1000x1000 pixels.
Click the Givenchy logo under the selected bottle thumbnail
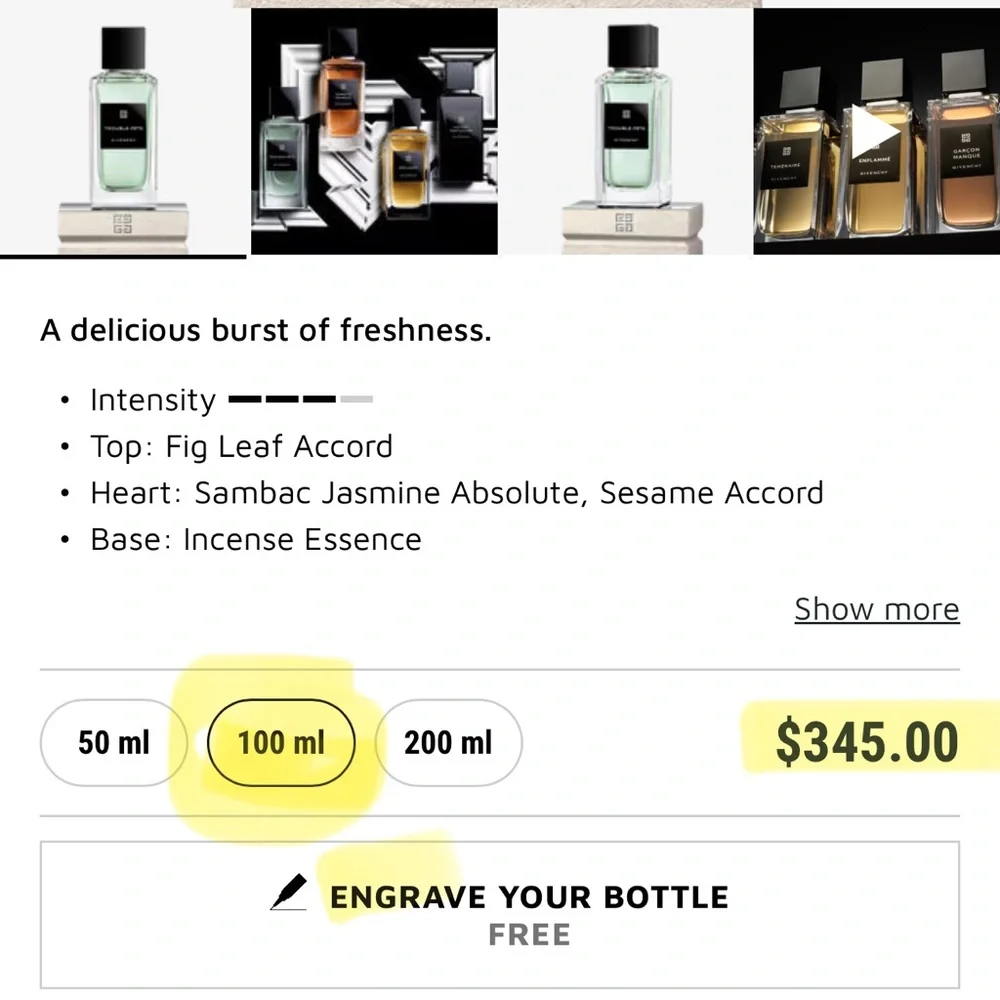[123, 225]
